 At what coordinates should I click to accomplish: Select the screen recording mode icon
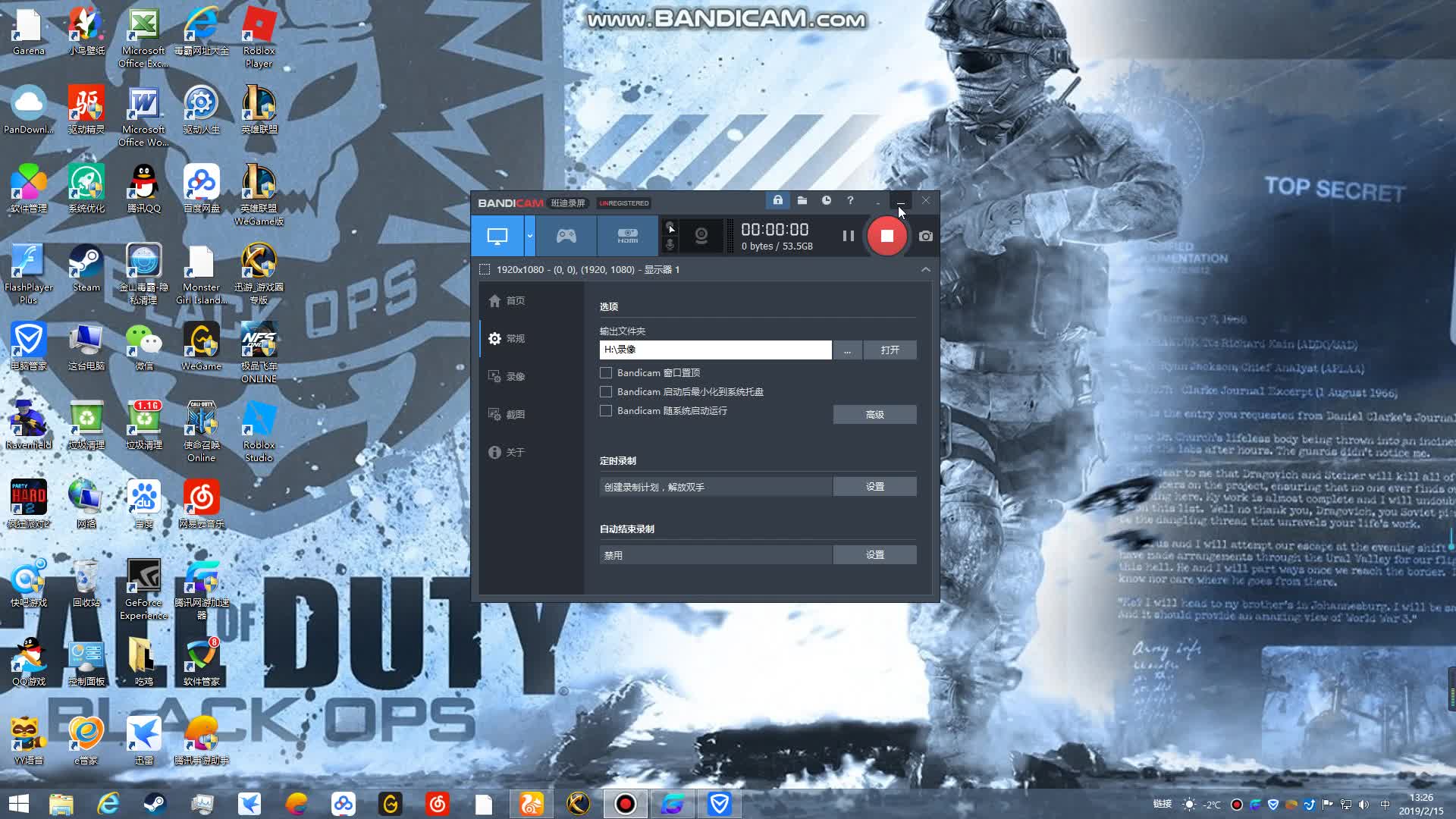pyautogui.click(x=497, y=236)
